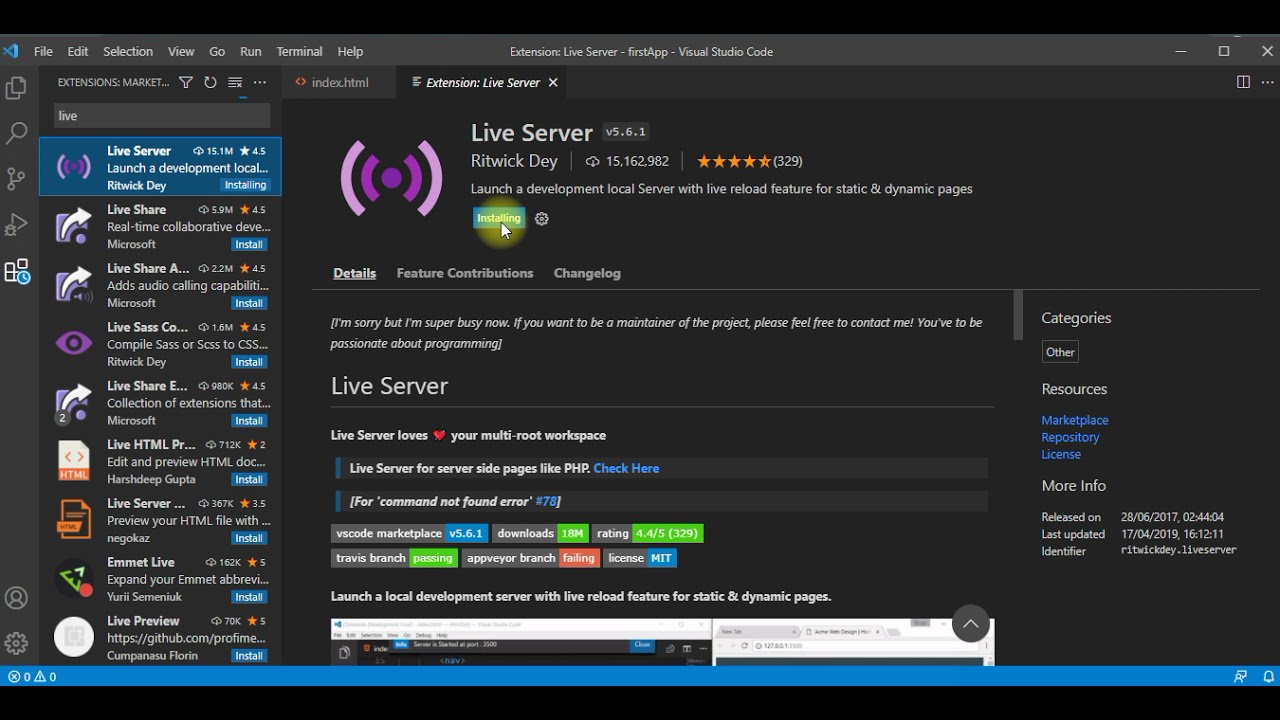
Task: Open the Selection menu
Action: 128,51
